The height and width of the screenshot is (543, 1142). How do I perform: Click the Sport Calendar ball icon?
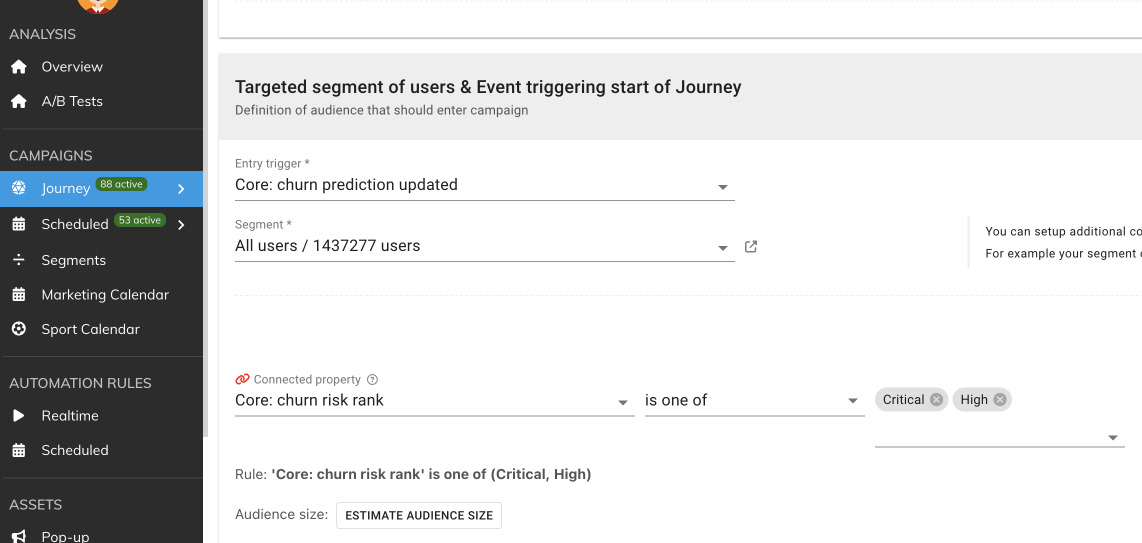18,329
